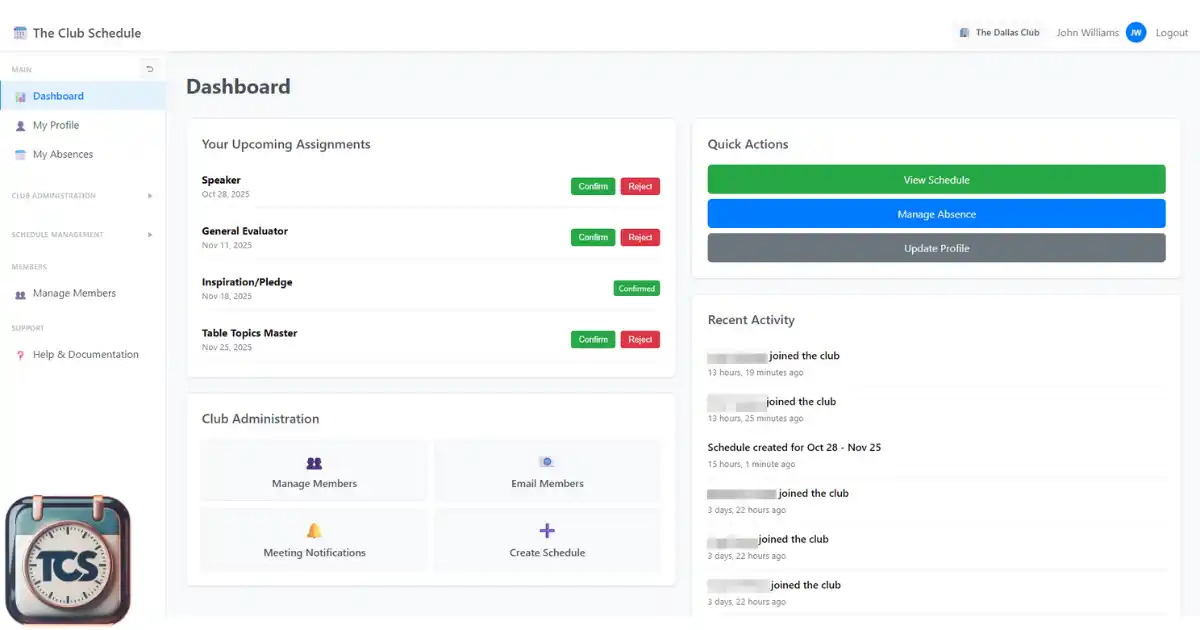
Task: Click the TCS clock logo image
Action: coord(68,560)
